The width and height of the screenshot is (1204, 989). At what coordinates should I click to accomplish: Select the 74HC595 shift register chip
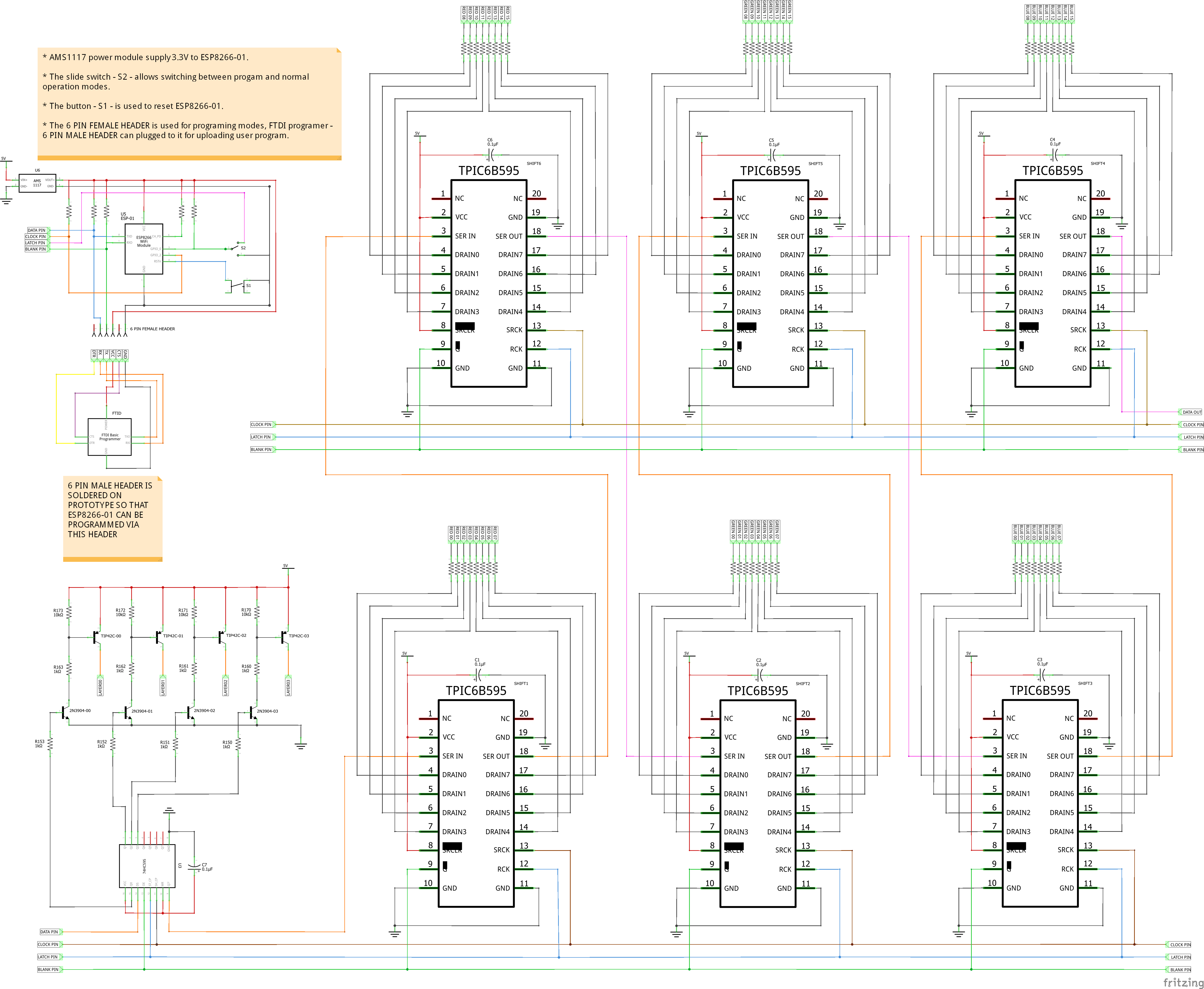[147, 866]
